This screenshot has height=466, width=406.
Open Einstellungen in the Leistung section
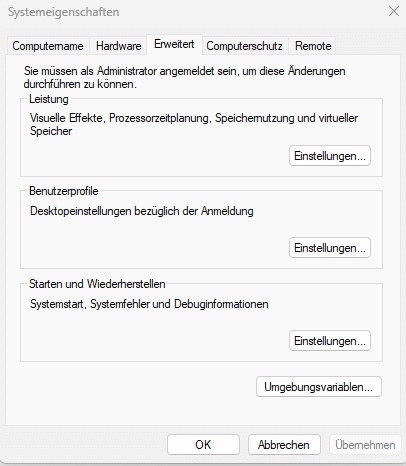pos(330,156)
